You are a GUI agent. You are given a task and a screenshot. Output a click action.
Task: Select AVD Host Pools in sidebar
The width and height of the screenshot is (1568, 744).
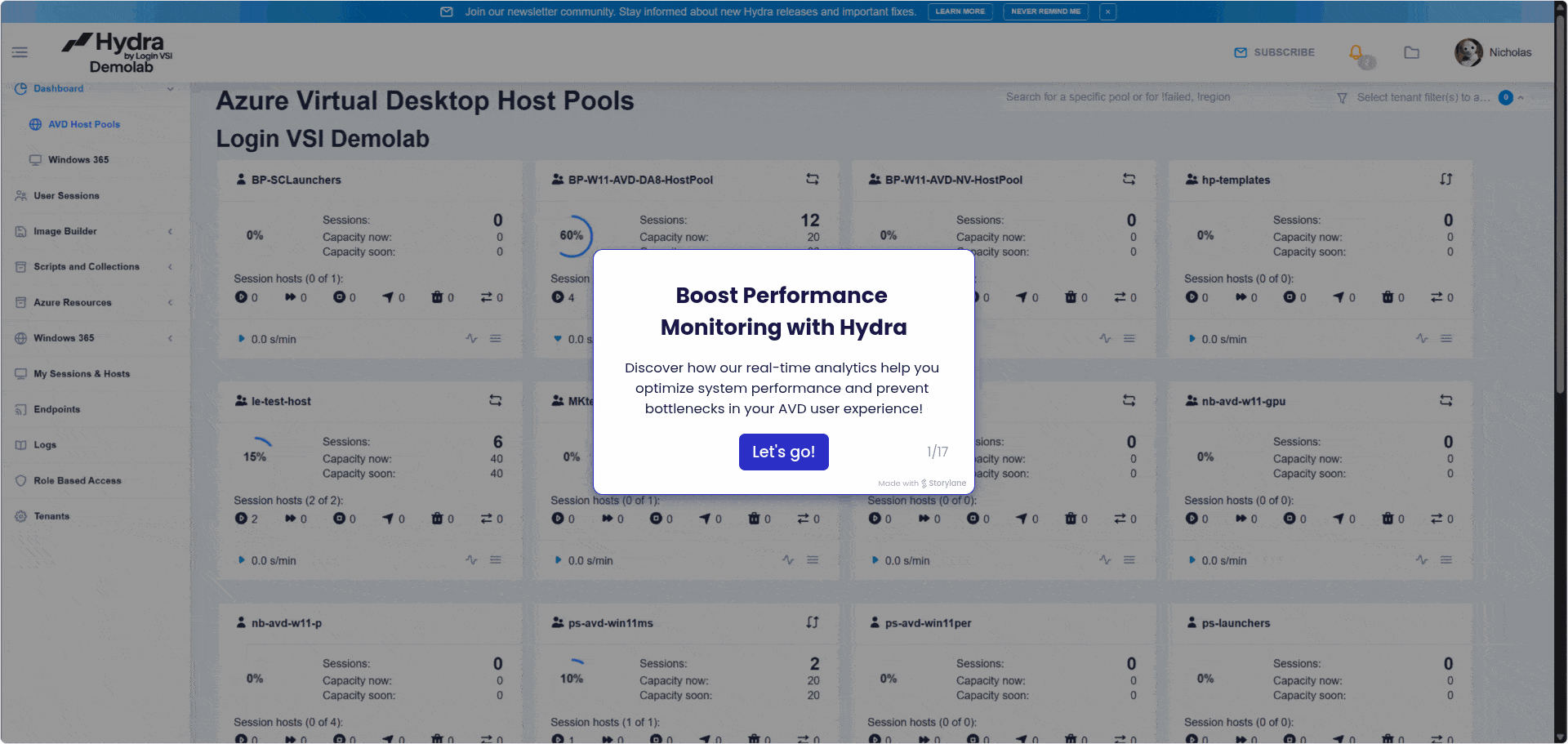click(x=83, y=124)
